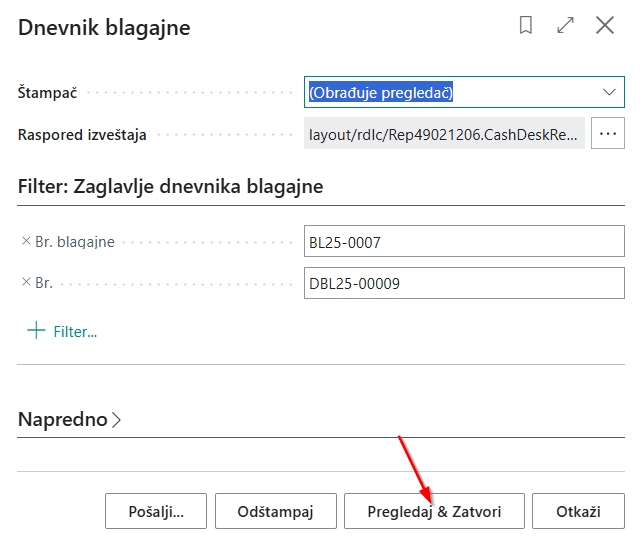The image size is (643, 546).
Task: Remove the Br. blagajne filter
Action: point(26,241)
